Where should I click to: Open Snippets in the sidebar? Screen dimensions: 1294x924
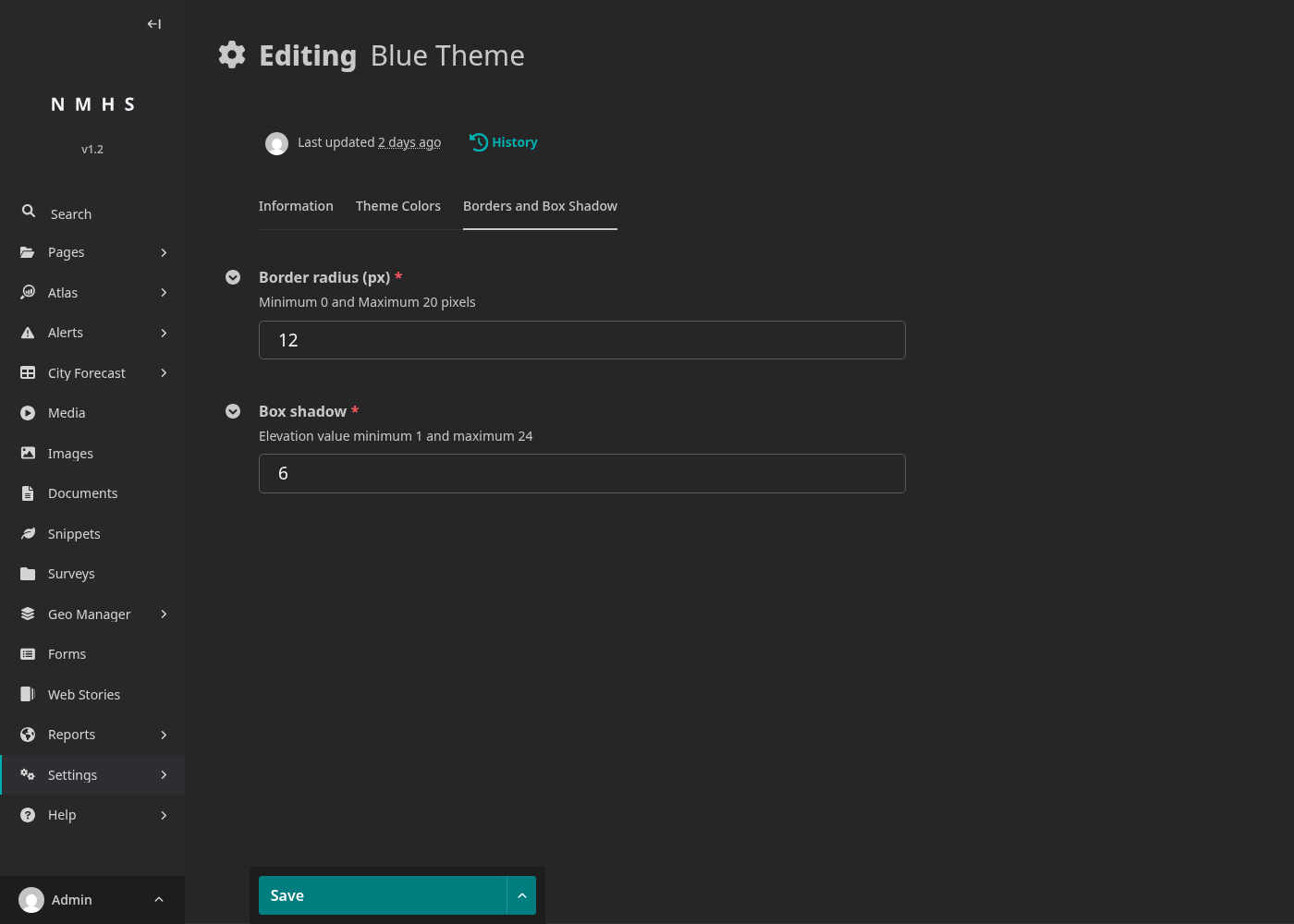[92, 533]
